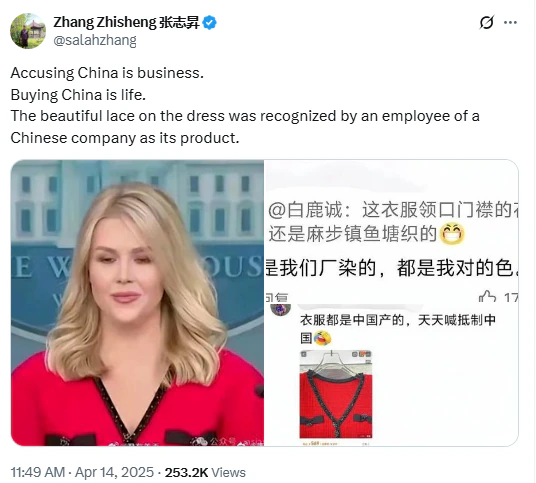The height and width of the screenshot is (483, 536).
Task: Click the comment text 衣服都是中国产的
Action: pos(352,320)
